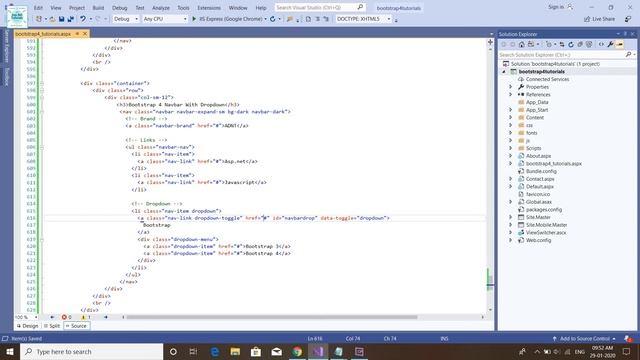The width and height of the screenshot is (640, 360).
Task: Click the horizontal editor scrollbar
Action: [271, 317]
